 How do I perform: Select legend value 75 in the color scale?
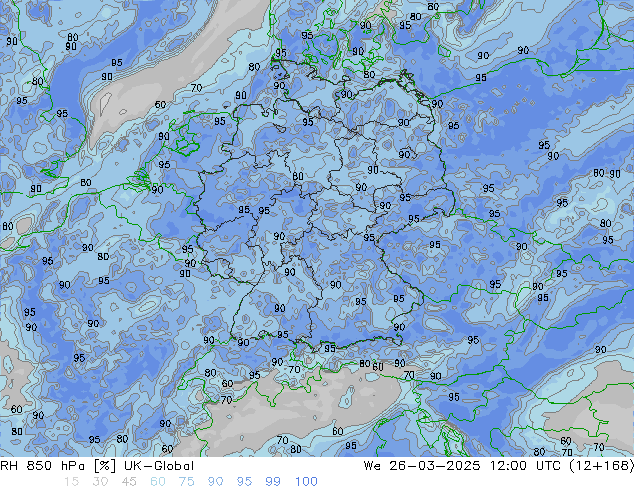[x=186, y=482]
